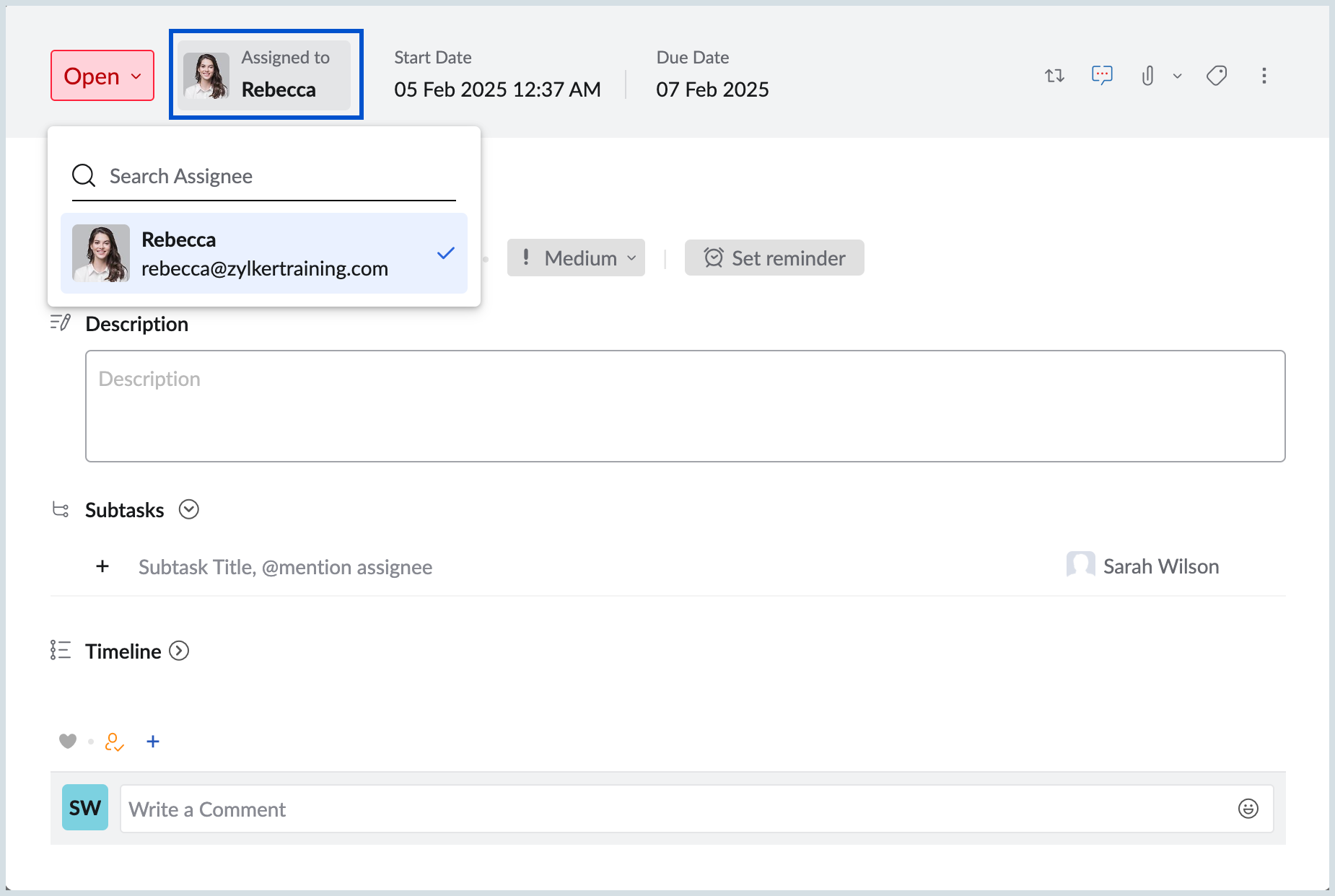Screen dimensions: 1335x896
Task: Open the Open status dropdown
Action: pos(102,76)
